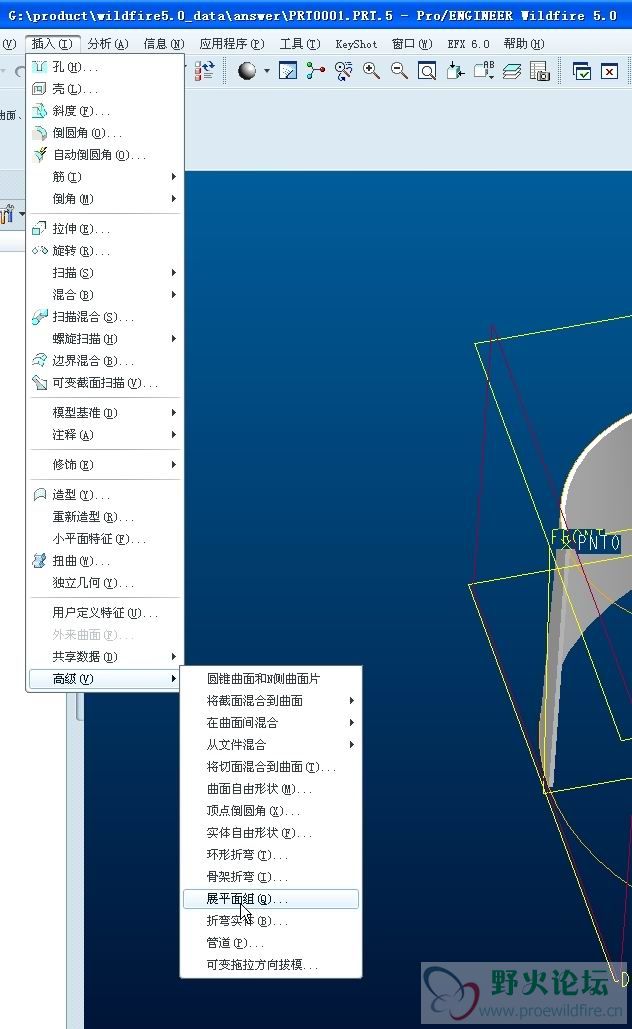
Task: Click the zoom out magnifier icon
Action: (x=399, y=70)
